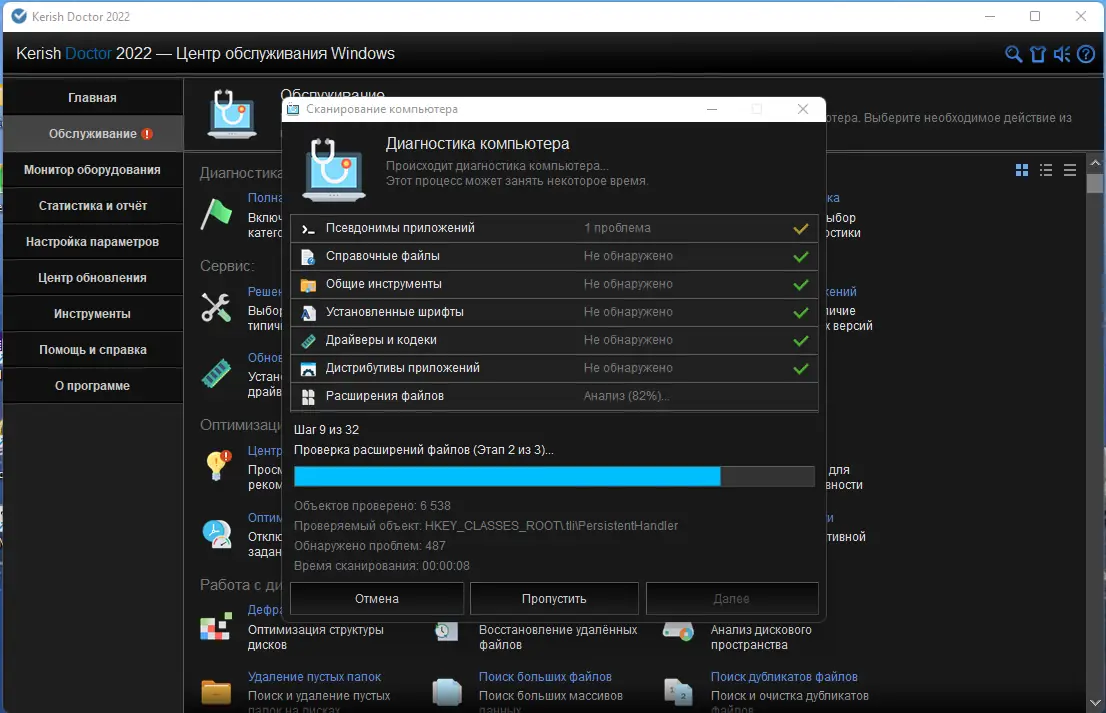Open Поиск больших файлов link

[545, 676]
